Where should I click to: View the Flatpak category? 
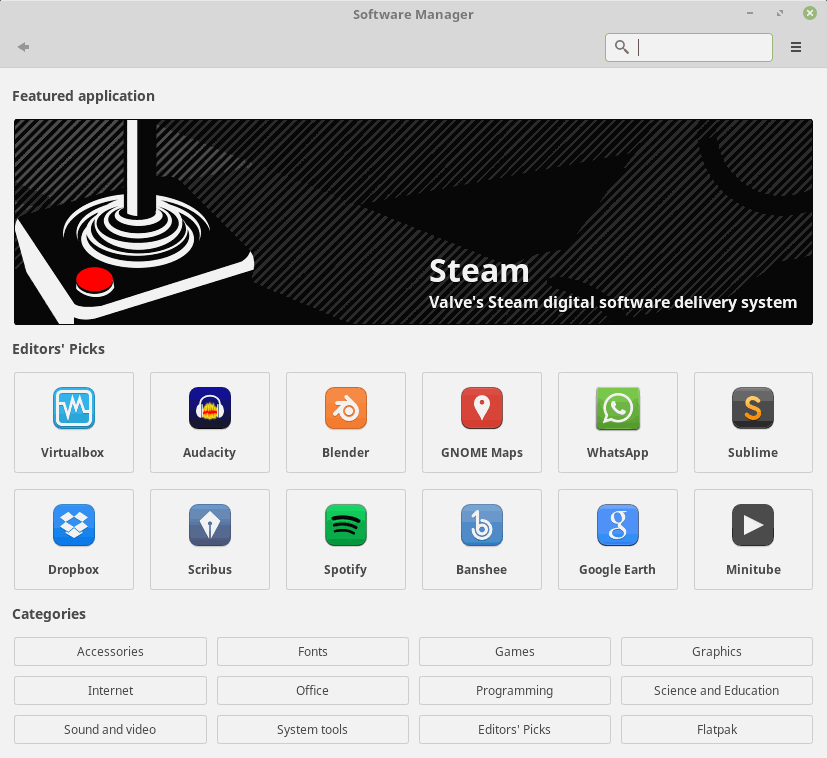coord(716,729)
